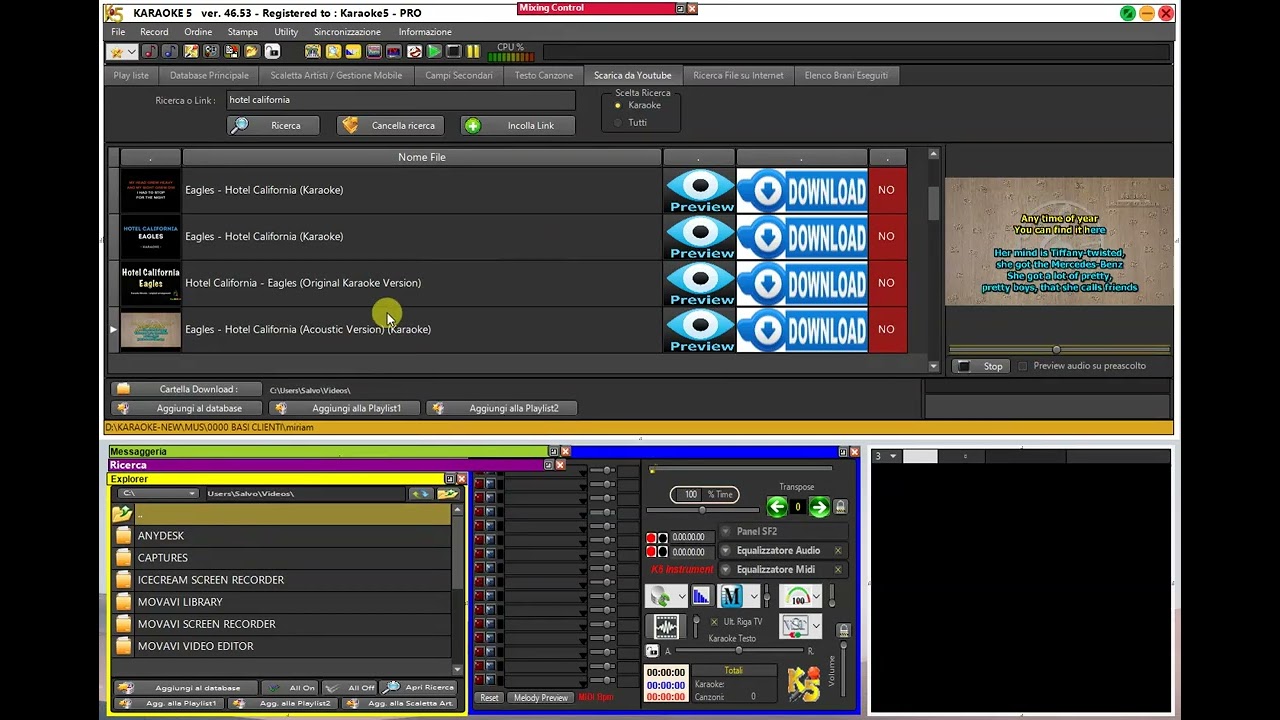
Task: Click the Incolla Link button
Action: tap(518, 125)
